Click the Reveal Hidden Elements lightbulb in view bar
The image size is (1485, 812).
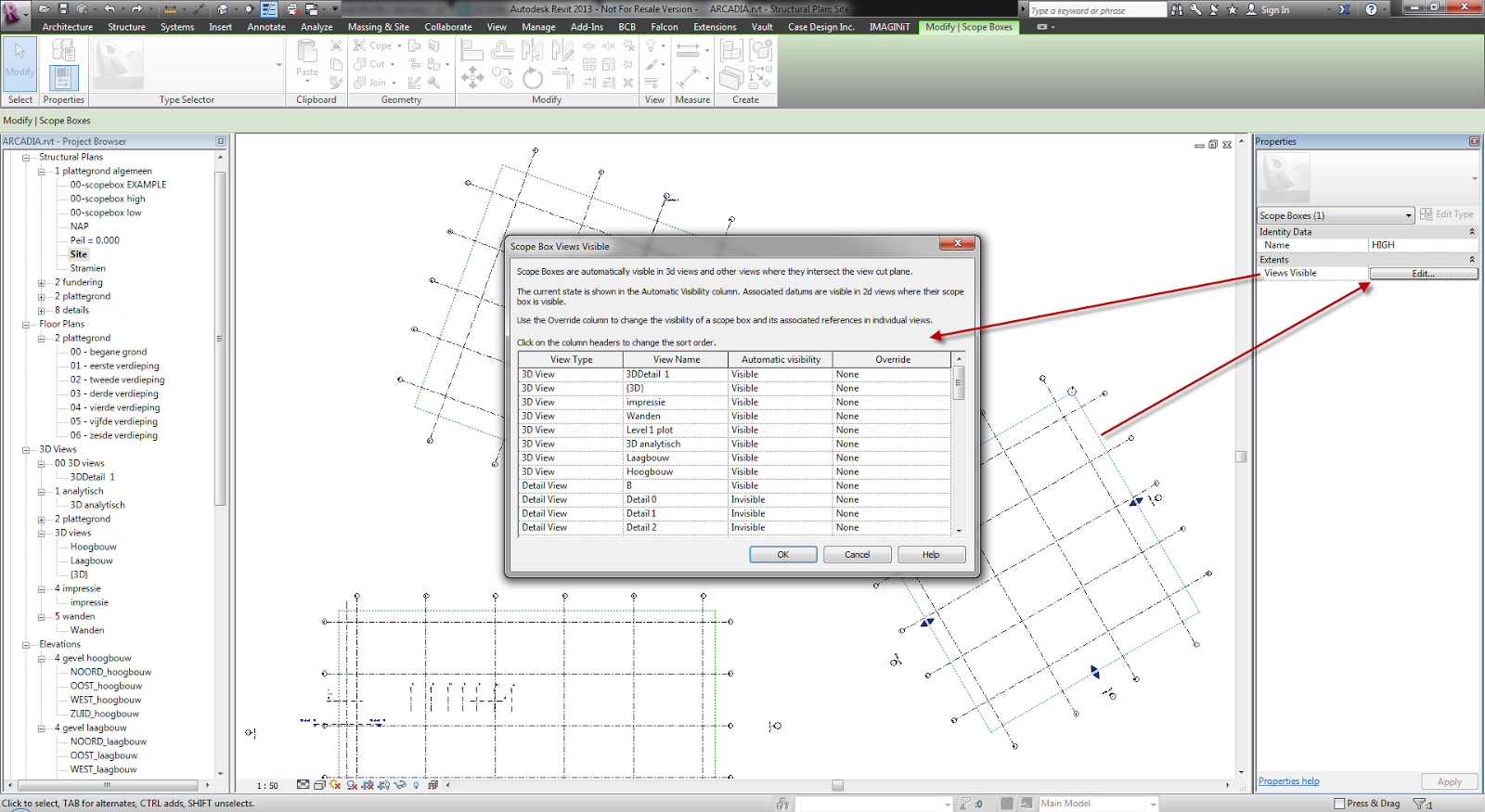tap(417, 785)
